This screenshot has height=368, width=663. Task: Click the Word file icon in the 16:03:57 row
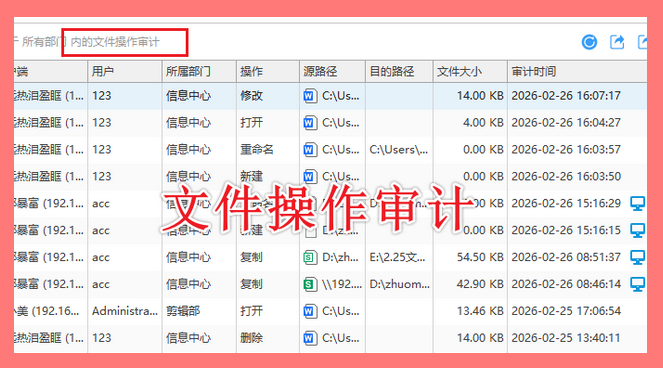click(310, 150)
